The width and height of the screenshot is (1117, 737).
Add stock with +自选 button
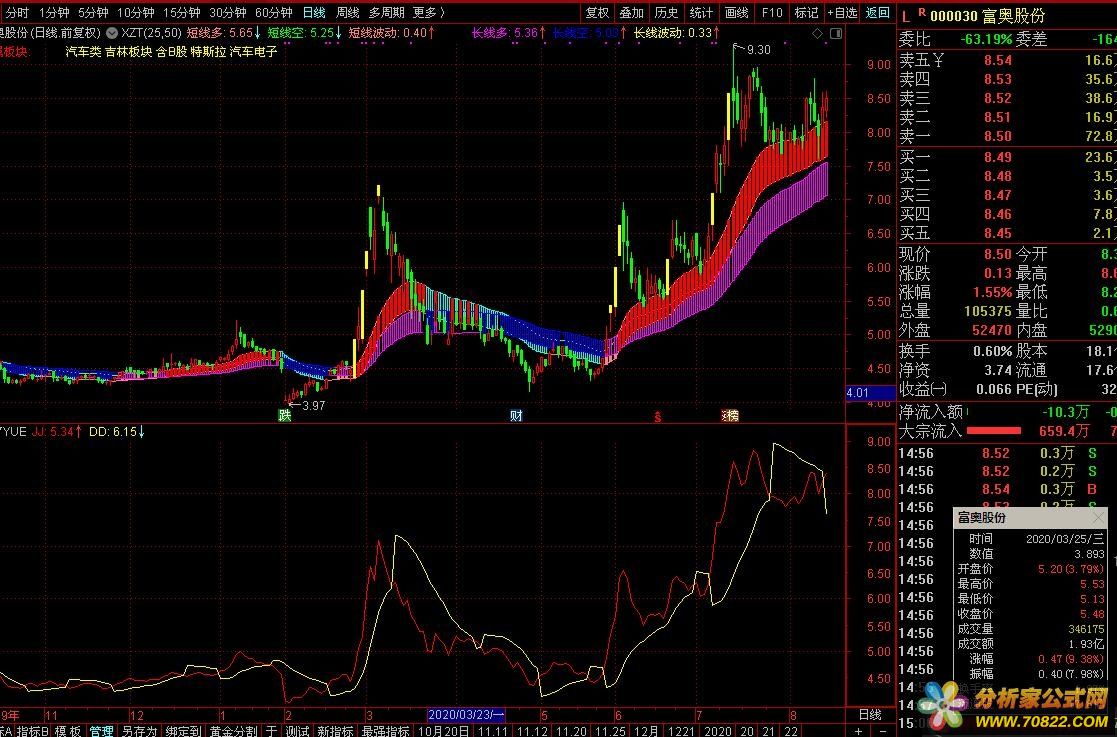(x=842, y=12)
